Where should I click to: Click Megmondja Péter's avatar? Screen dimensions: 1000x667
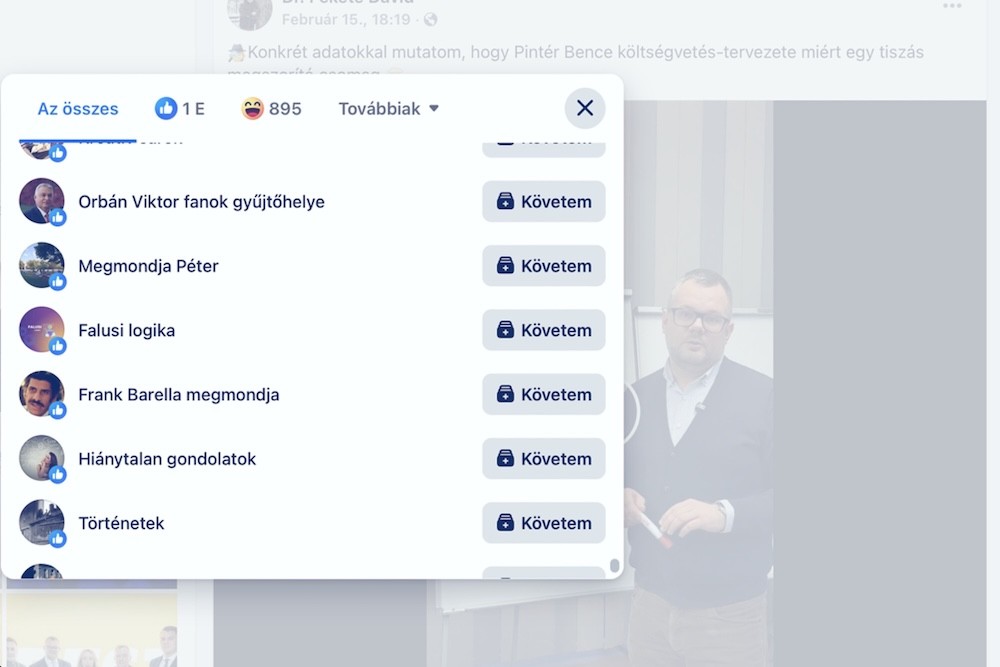42,265
